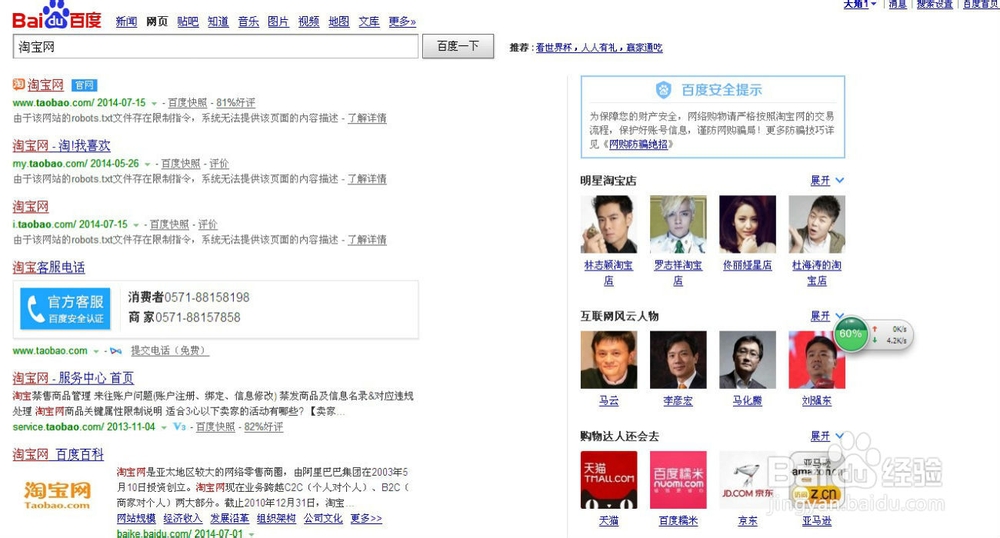Click the green 60% speed bubble

point(851,333)
